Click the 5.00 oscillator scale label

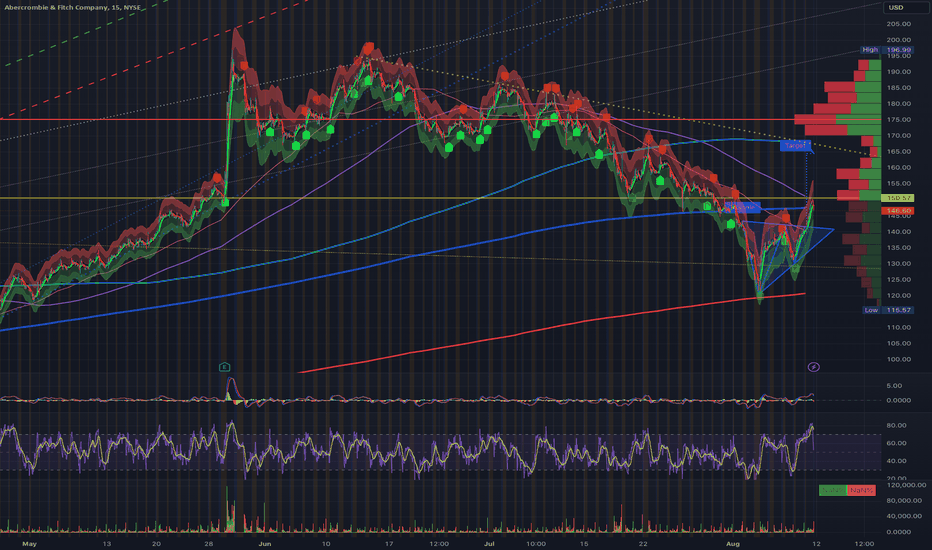[894, 386]
